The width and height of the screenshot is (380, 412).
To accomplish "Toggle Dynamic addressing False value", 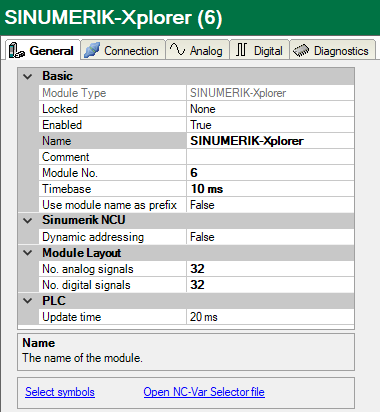I will coord(270,237).
